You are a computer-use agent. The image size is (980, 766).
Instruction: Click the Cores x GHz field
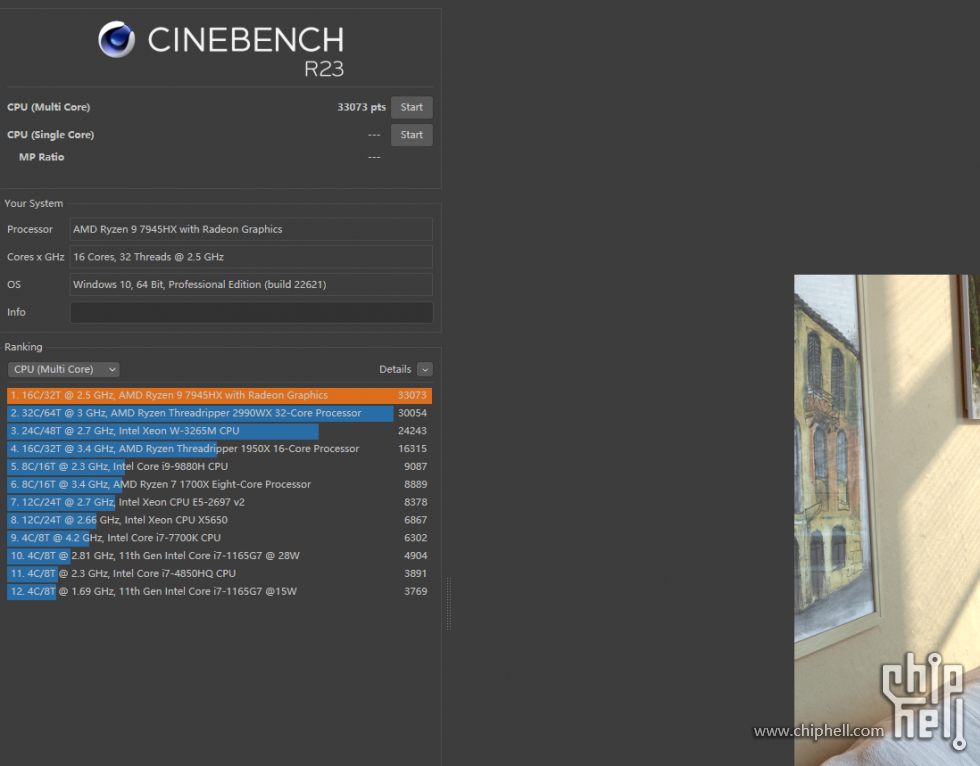(x=251, y=257)
